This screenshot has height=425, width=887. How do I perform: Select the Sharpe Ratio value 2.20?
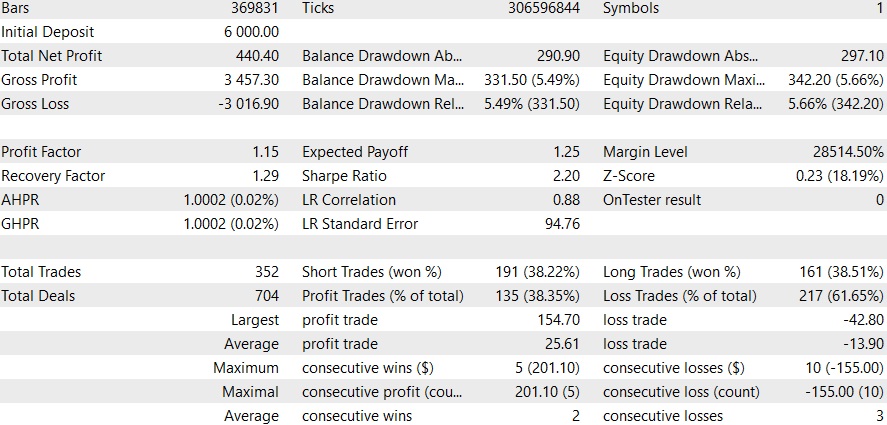[567, 176]
